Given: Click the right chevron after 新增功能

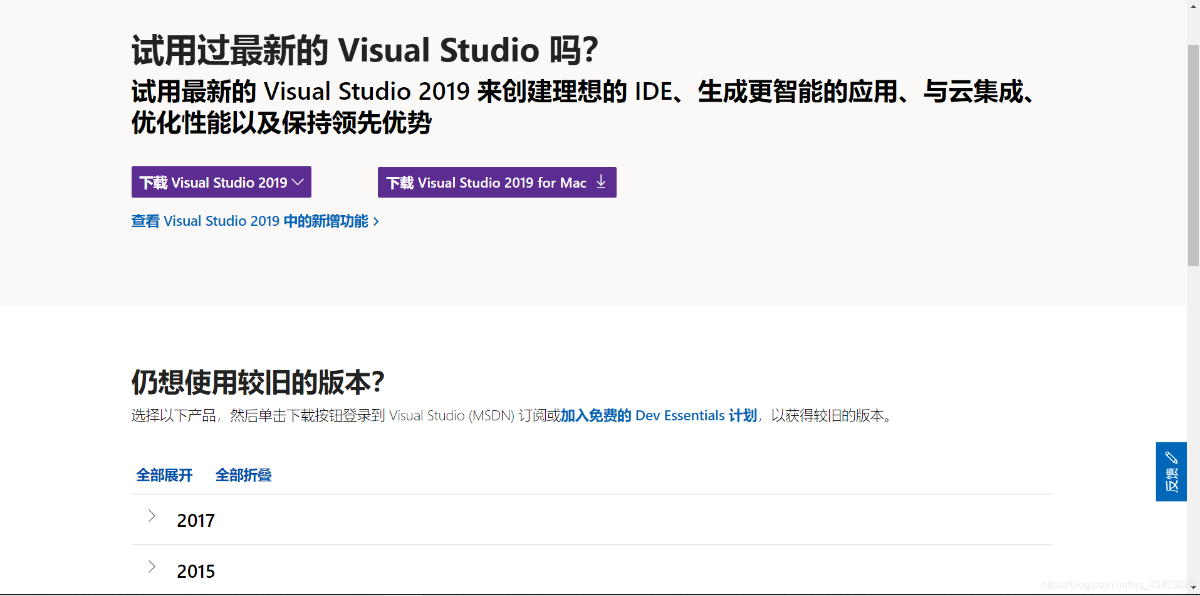Looking at the screenshot, I should pos(376,222).
